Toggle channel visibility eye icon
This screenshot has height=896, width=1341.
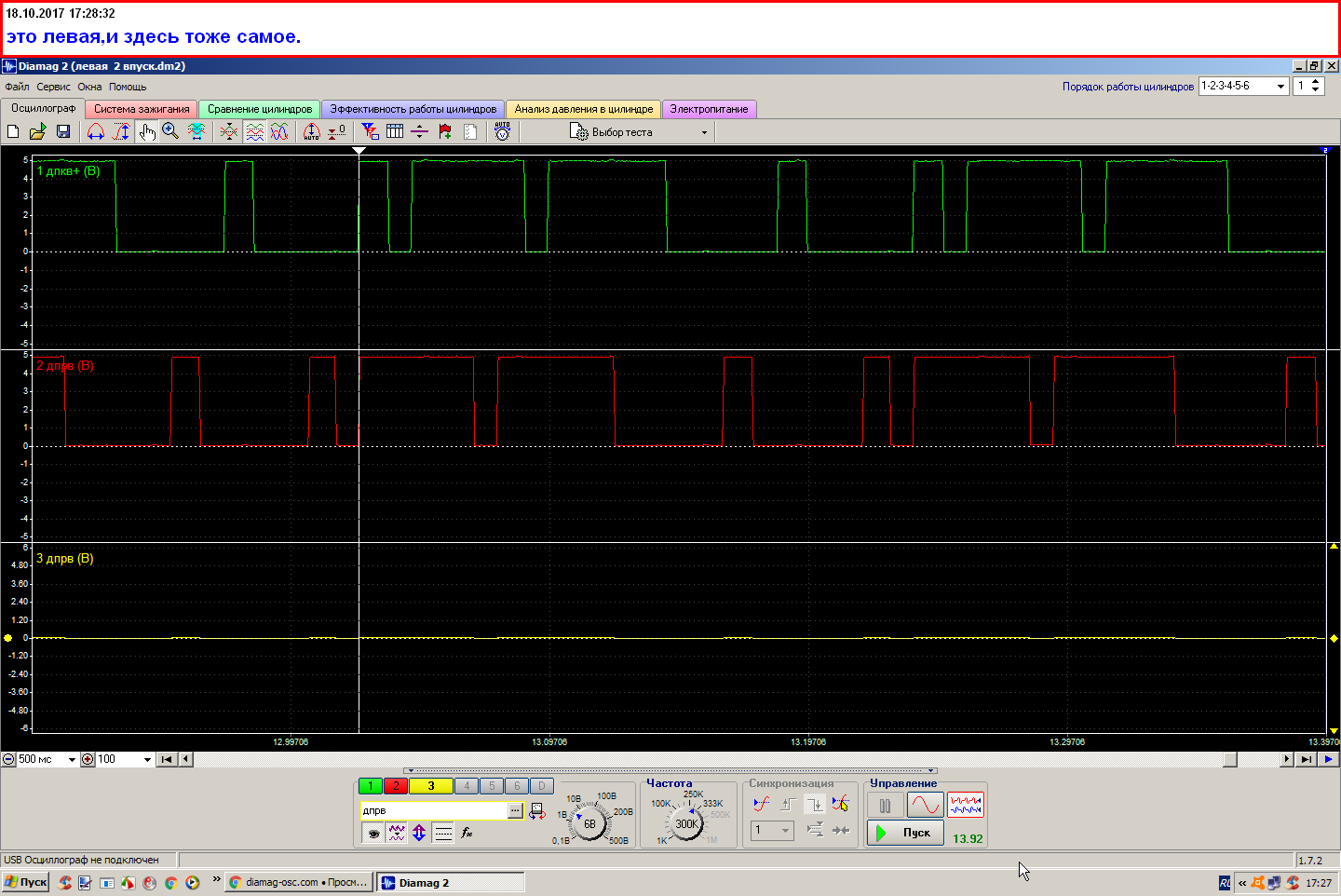[372, 833]
